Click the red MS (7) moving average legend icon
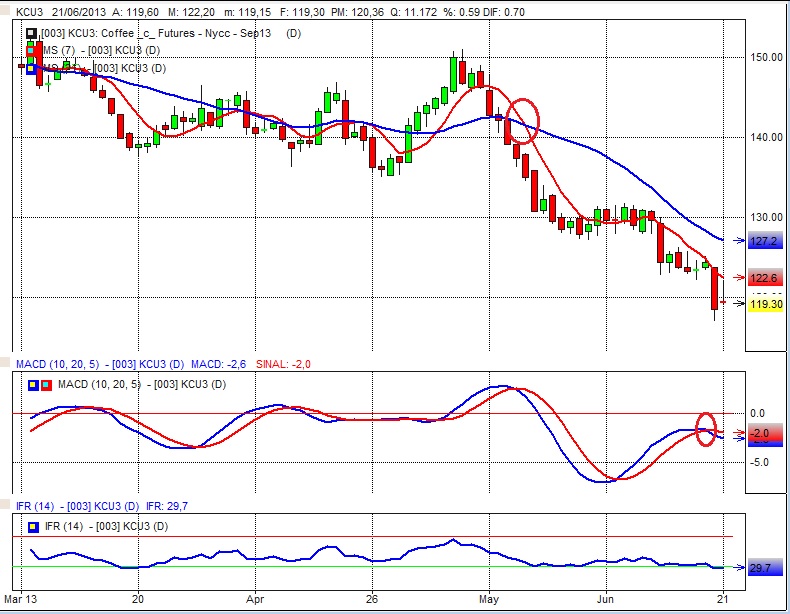The height and width of the screenshot is (614, 790). click(x=31, y=50)
